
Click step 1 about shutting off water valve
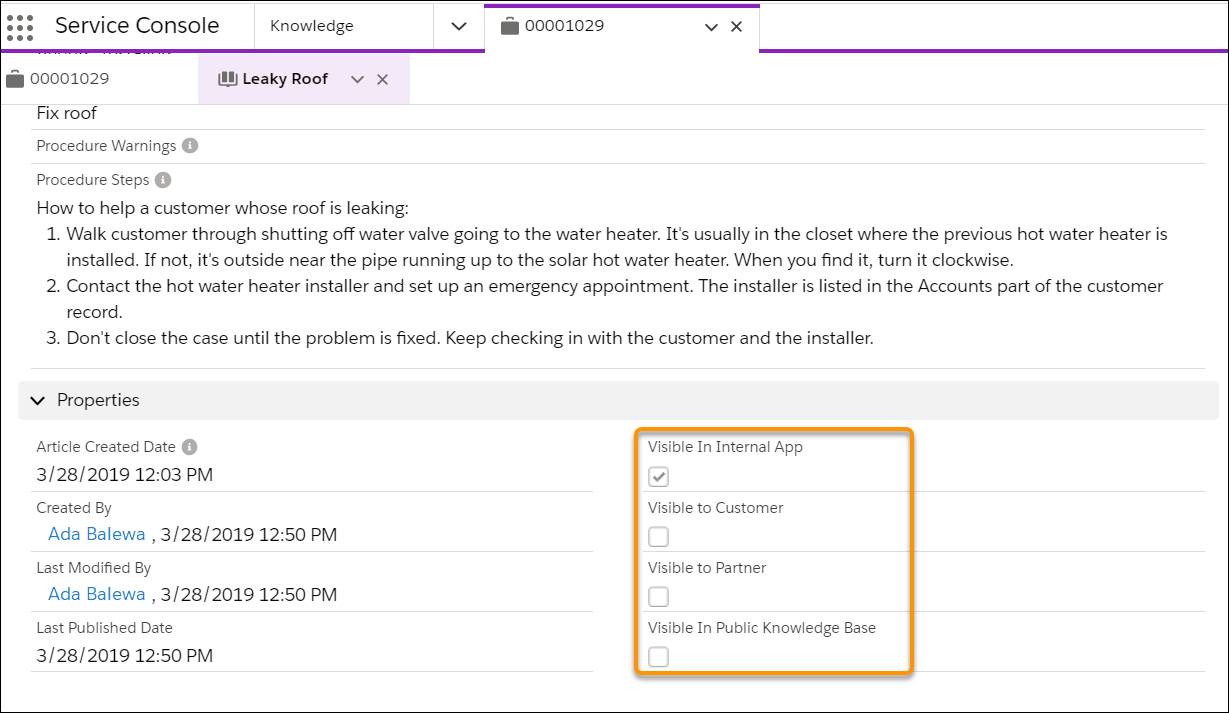(617, 247)
